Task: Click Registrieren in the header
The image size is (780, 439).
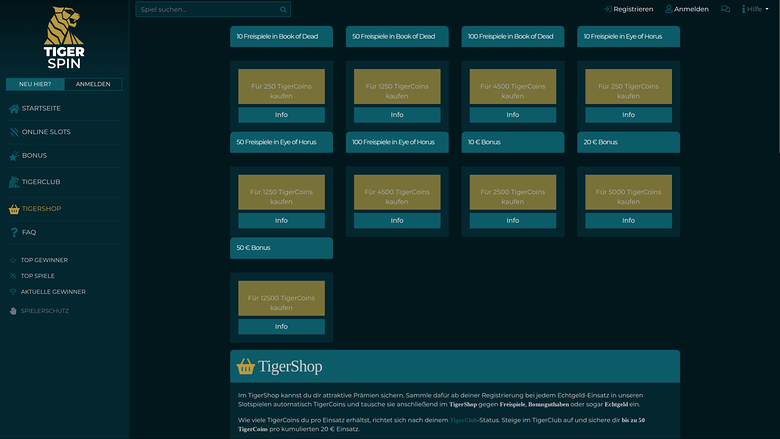Action: tap(633, 9)
